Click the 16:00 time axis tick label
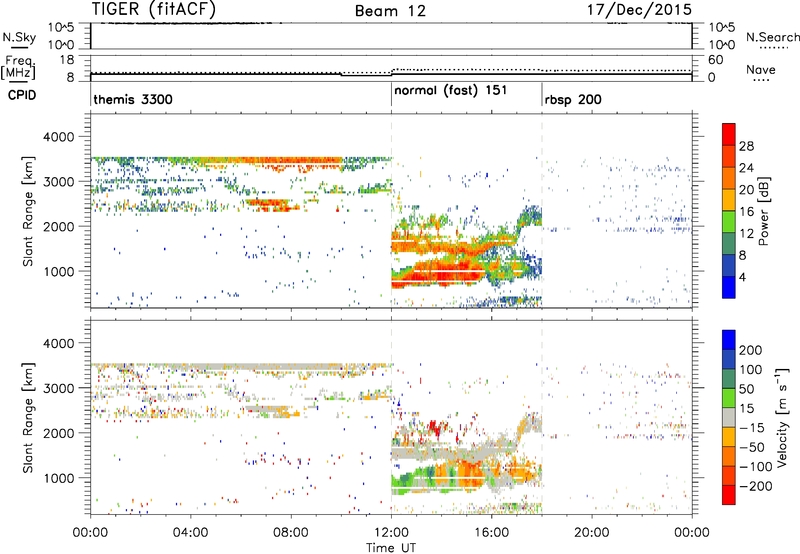800x554 pixels. [x=491, y=533]
